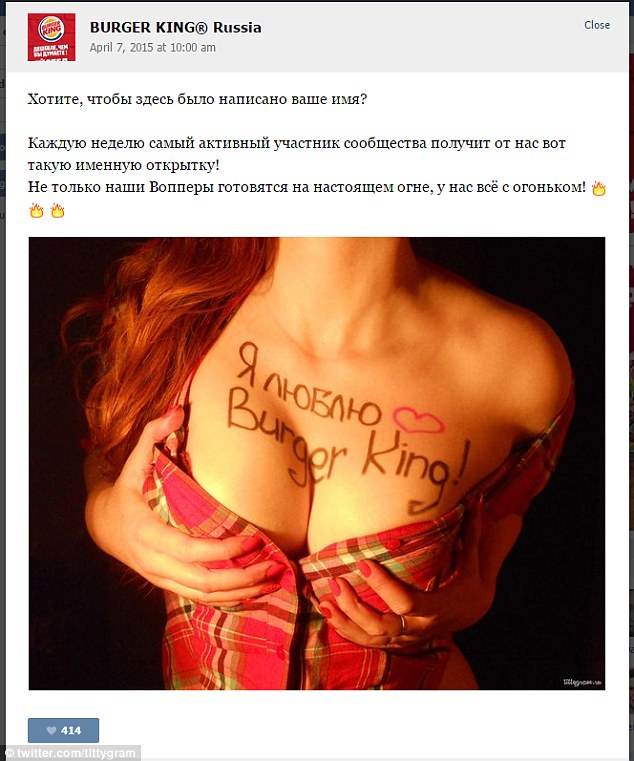This screenshot has height=761, width=634.
Task: Click the copyright symbol before twitter.com
Action: pos(9,754)
